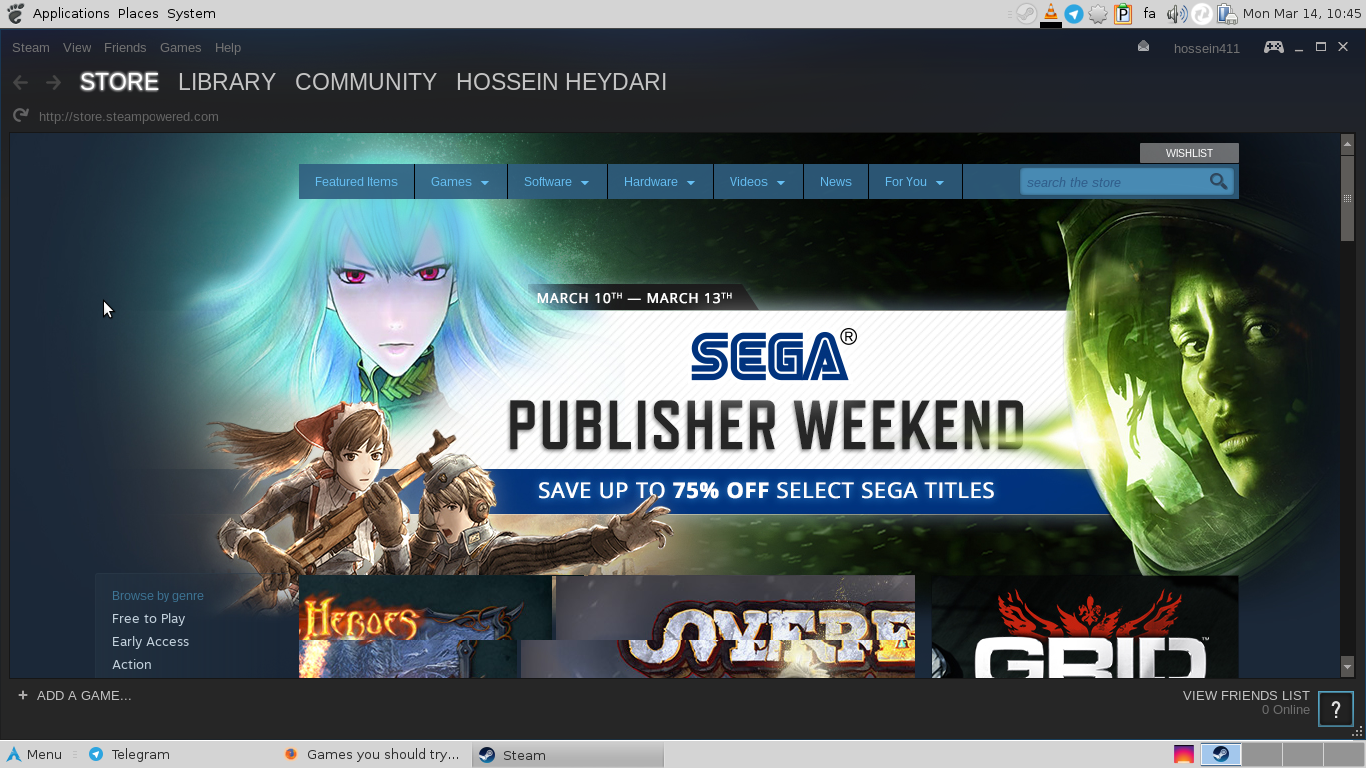The image size is (1366, 768).
Task: Click the vertical scrollbar thumb
Action: tap(1347, 198)
